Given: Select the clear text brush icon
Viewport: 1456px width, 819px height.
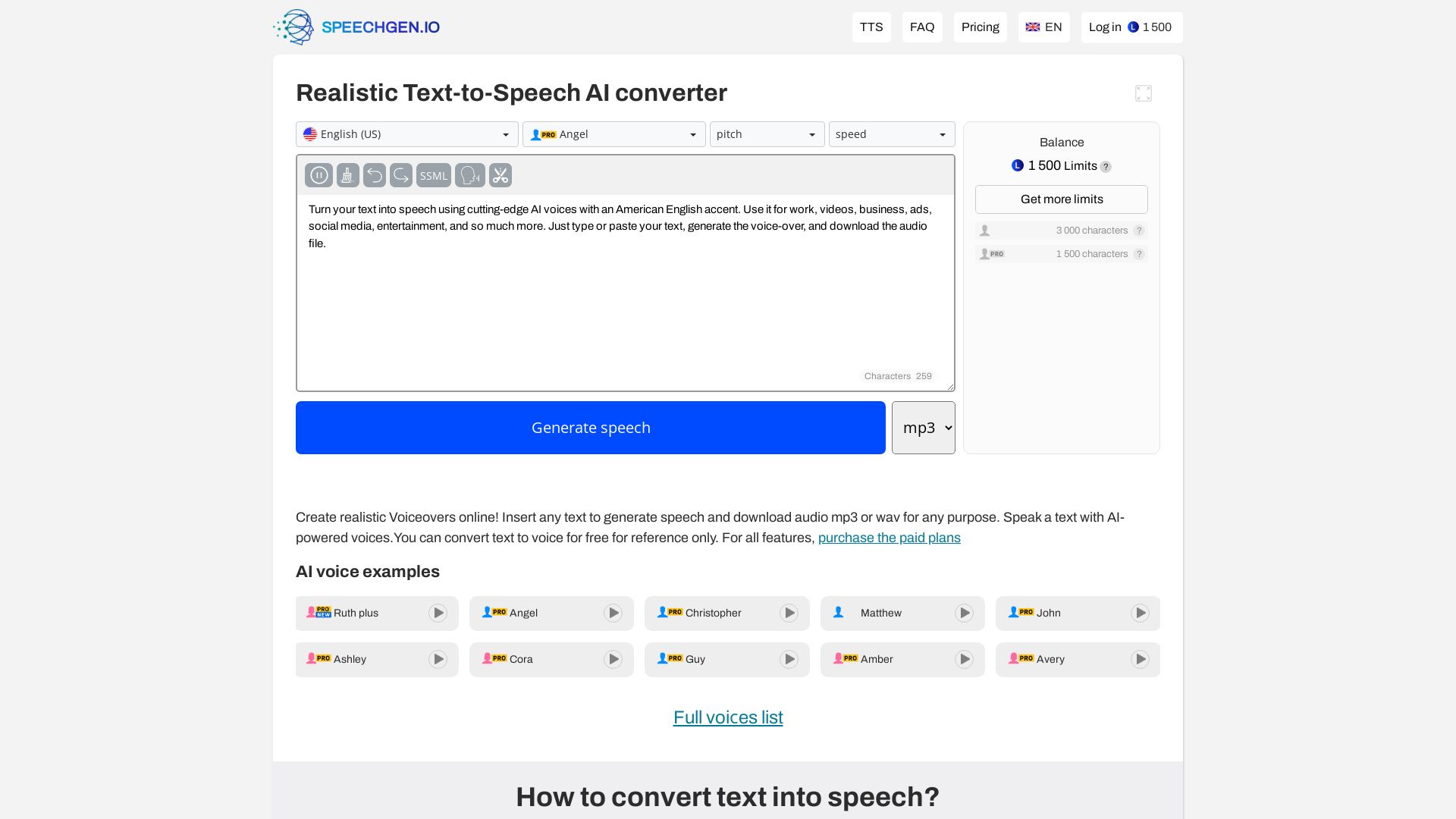Looking at the screenshot, I should (347, 174).
